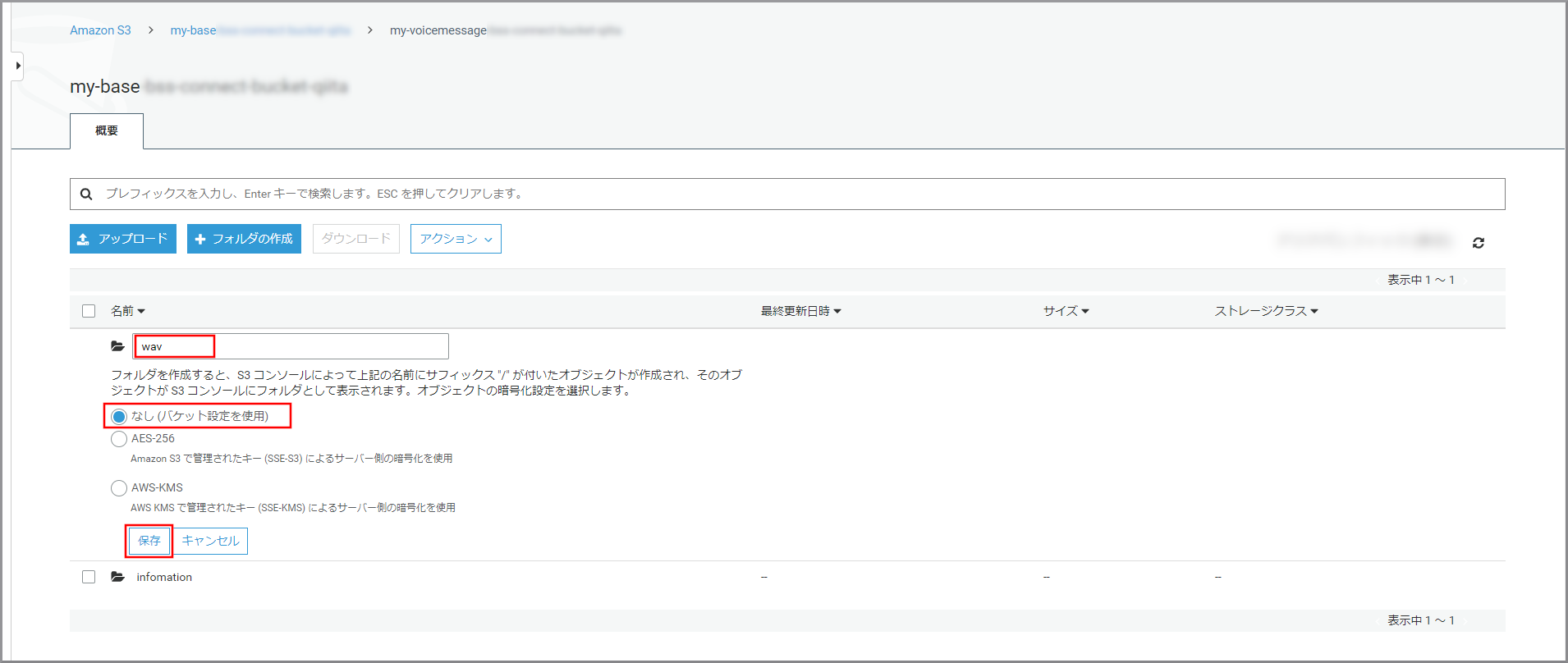The height and width of the screenshot is (663, 1568).
Task: Open the my-base bucket breadcrumb link
Action: (260, 30)
